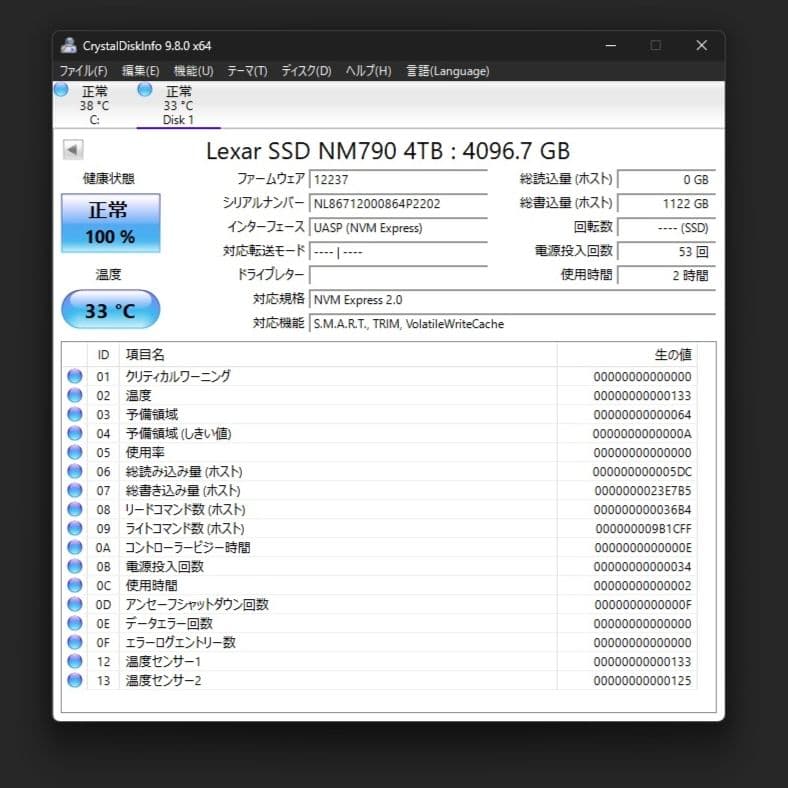
Task: Open the 機能(U) menu
Action: point(193,71)
